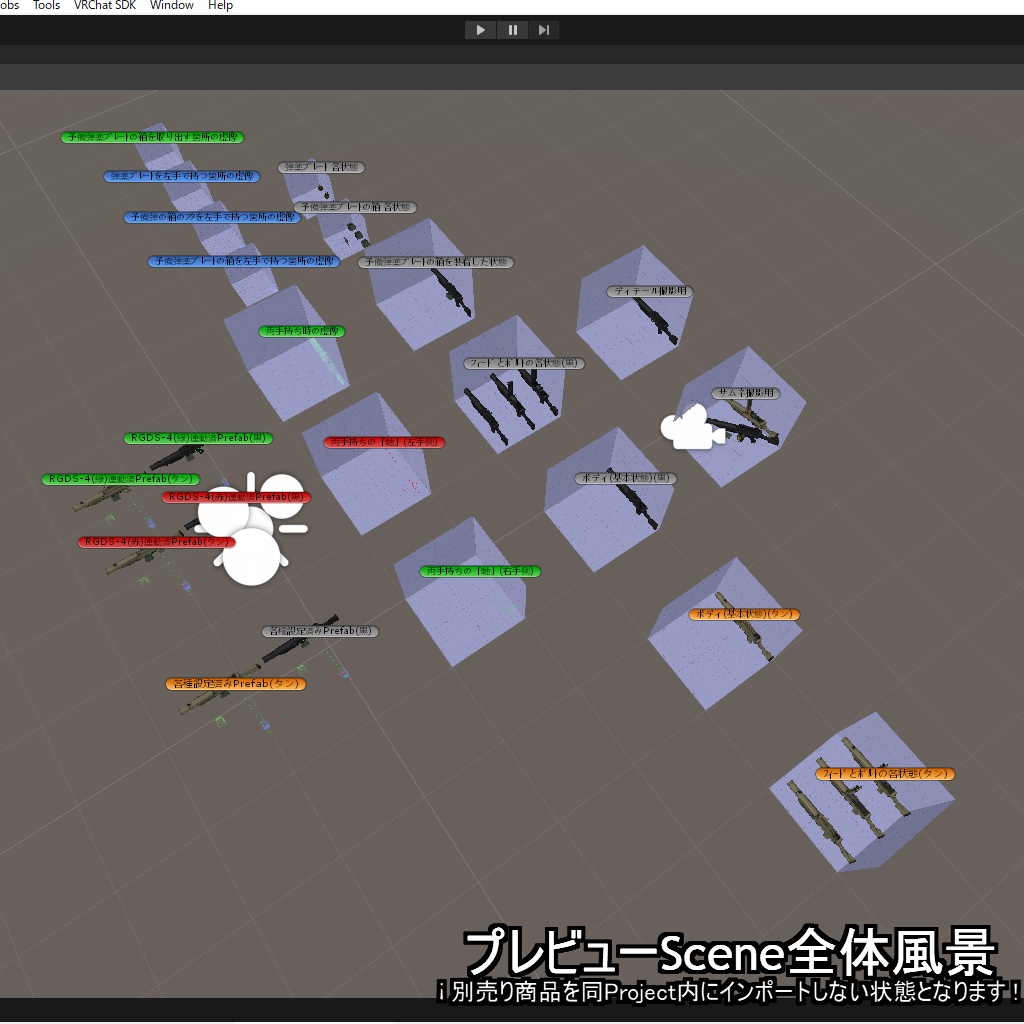Select the white camera gizmo icon
Screen dimensions: 1024x1024
692,428
